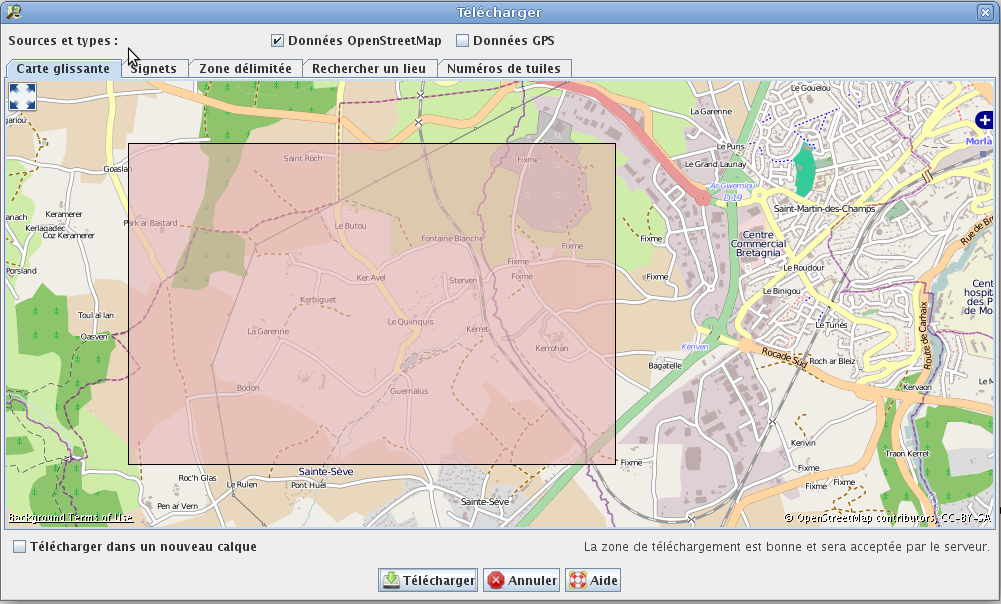Click the Saint Roch label on map

(303, 158)
